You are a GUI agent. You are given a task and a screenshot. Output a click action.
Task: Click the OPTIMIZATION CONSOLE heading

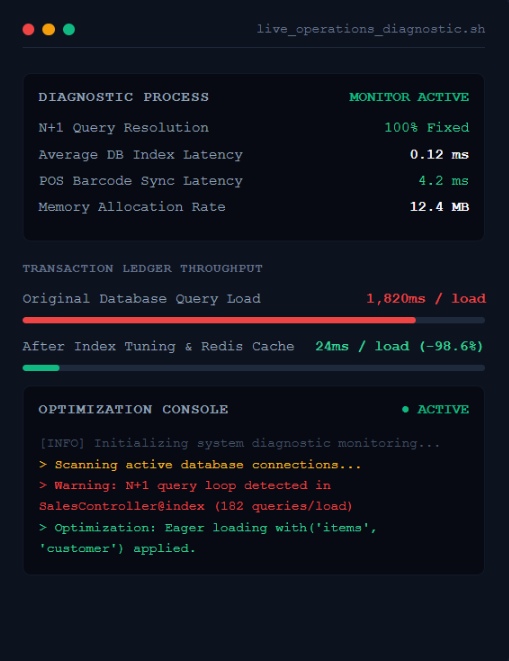click(133, 409)
